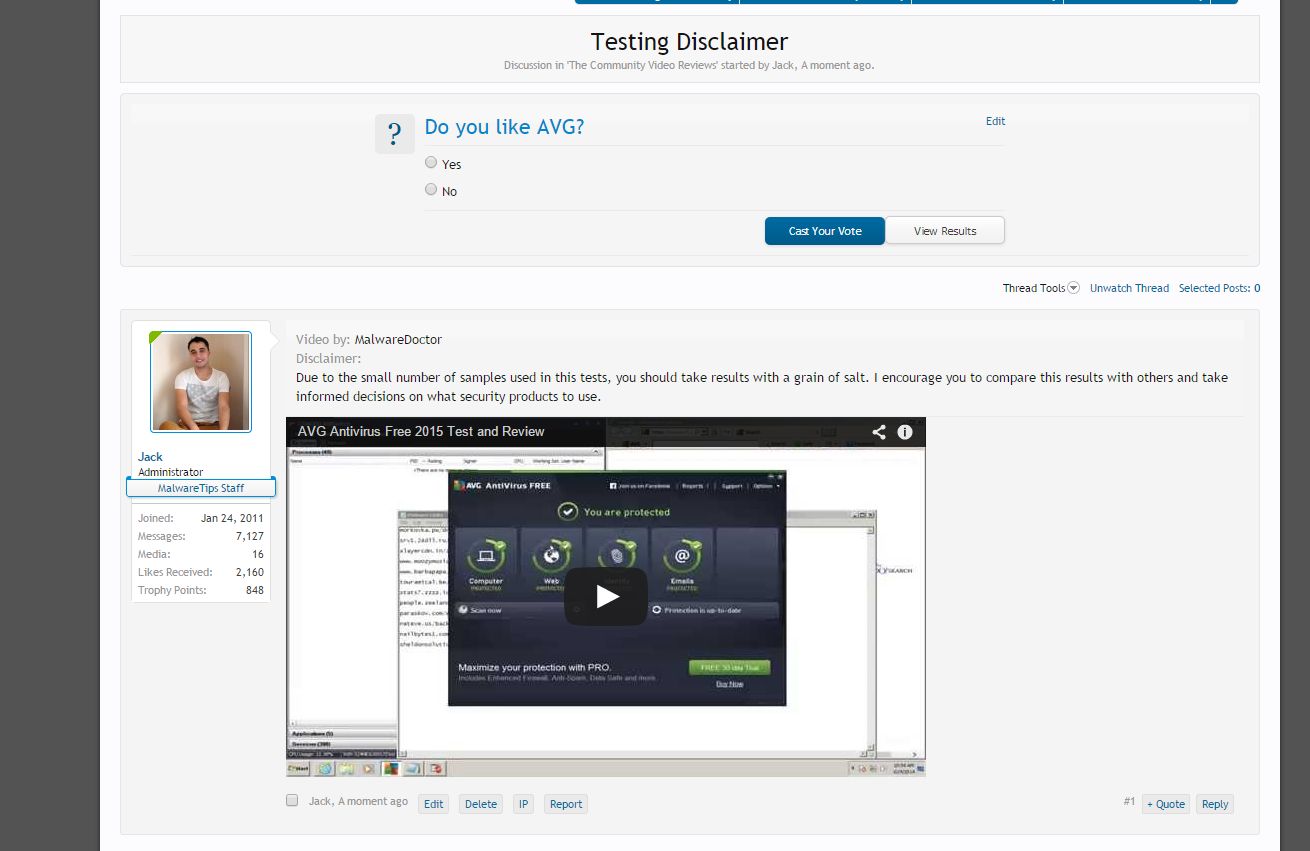Open Jack's profile avatar picture
Screen dimensions: 1310x851
[201, 382]
